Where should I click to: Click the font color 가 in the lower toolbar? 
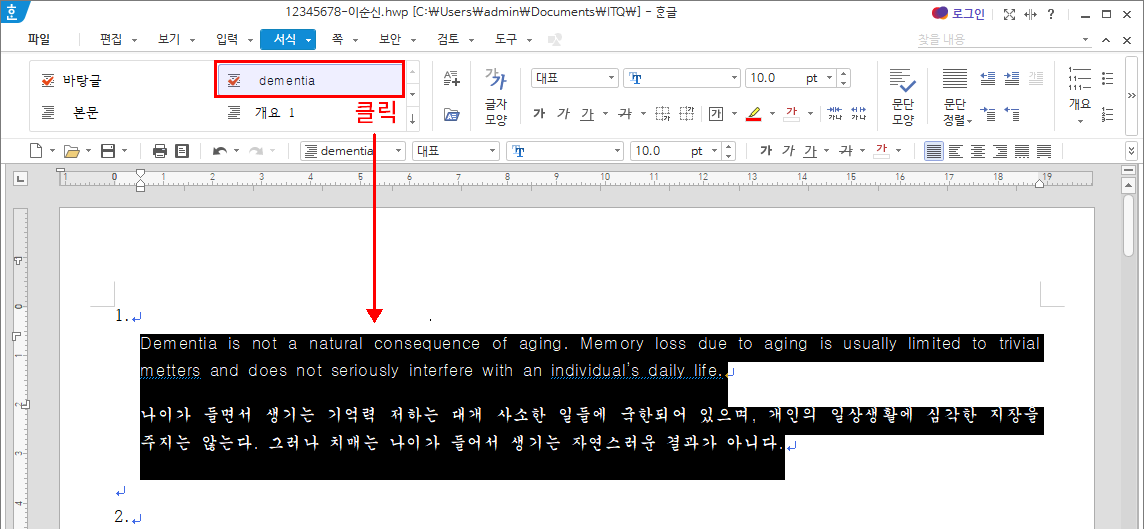click(x=882, y=151)
